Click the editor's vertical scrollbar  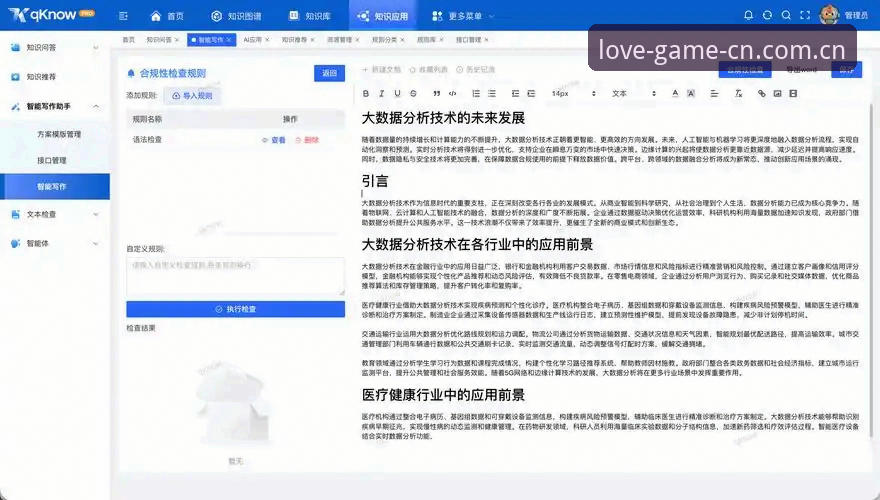[x=872, y=269]
